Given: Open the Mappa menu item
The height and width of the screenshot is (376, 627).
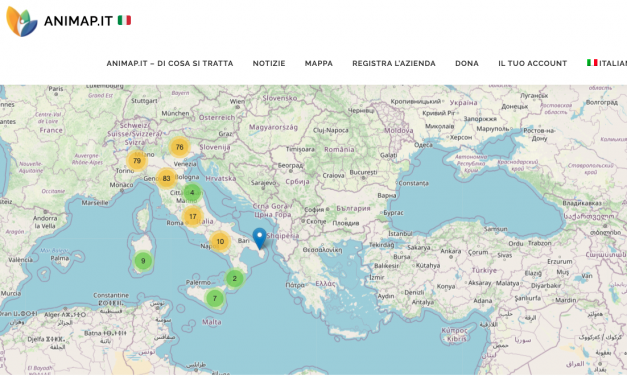Looking at the screenshot, I should pos(319,63).
